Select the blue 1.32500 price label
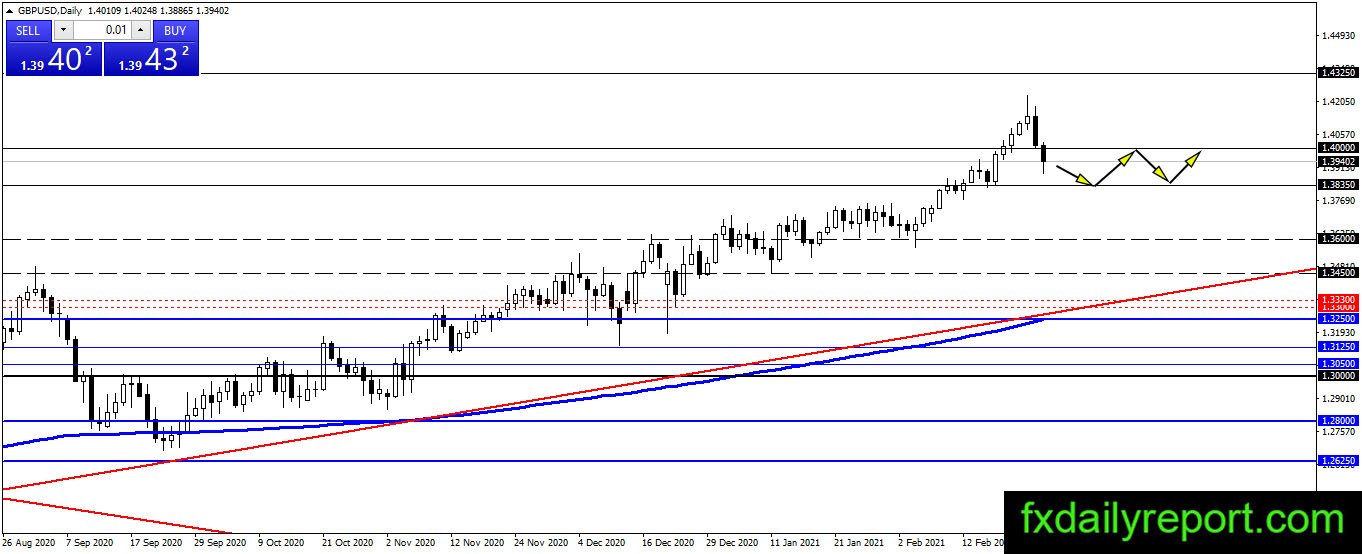 pos(1338,318)
